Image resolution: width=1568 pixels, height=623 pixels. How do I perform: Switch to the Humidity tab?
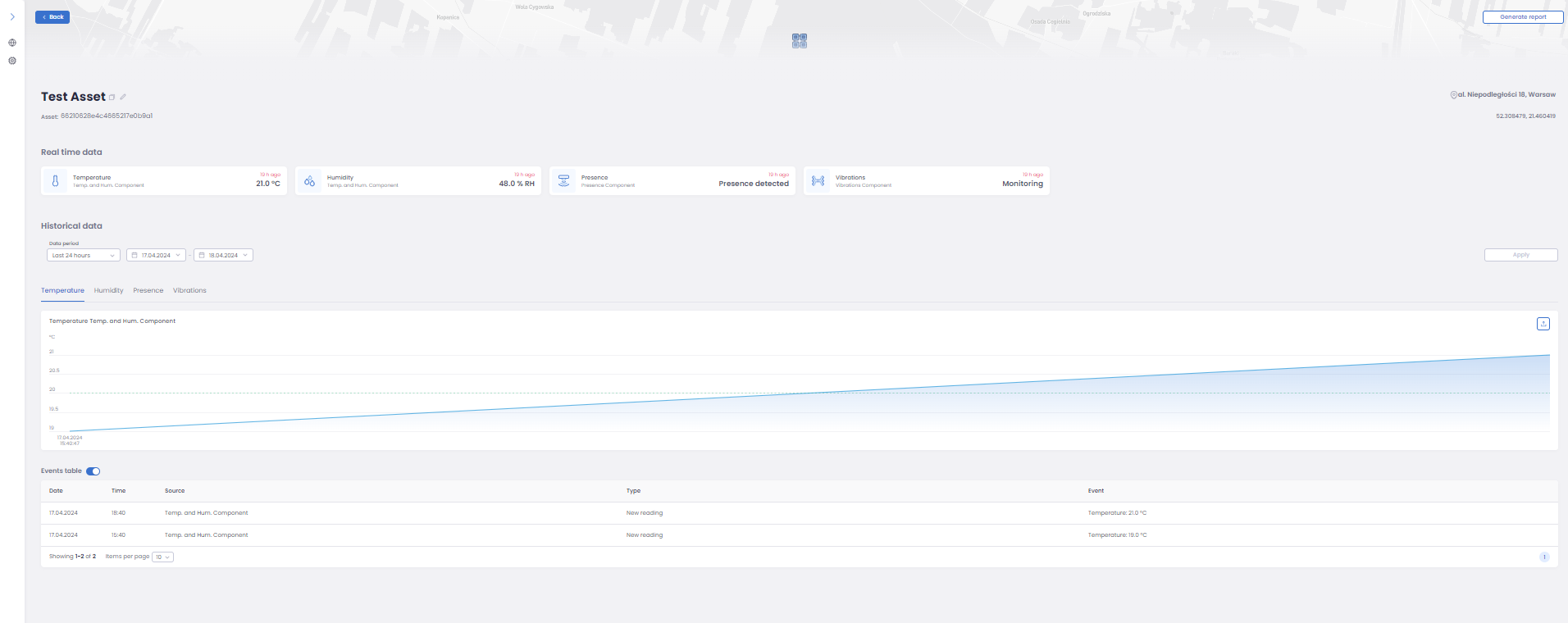pos(108,290)
